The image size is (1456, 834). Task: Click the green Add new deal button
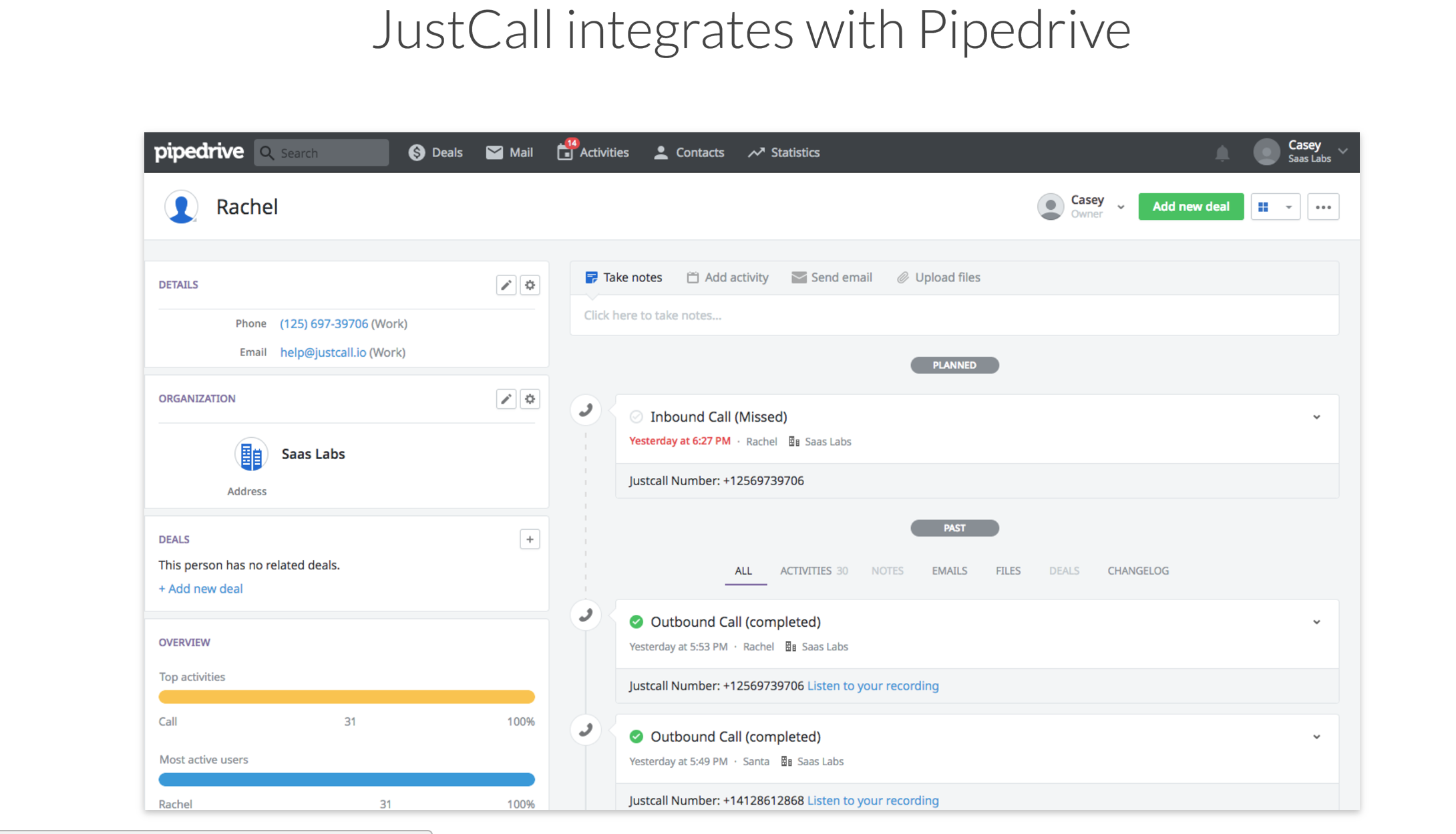click(x=1190, y=206)
